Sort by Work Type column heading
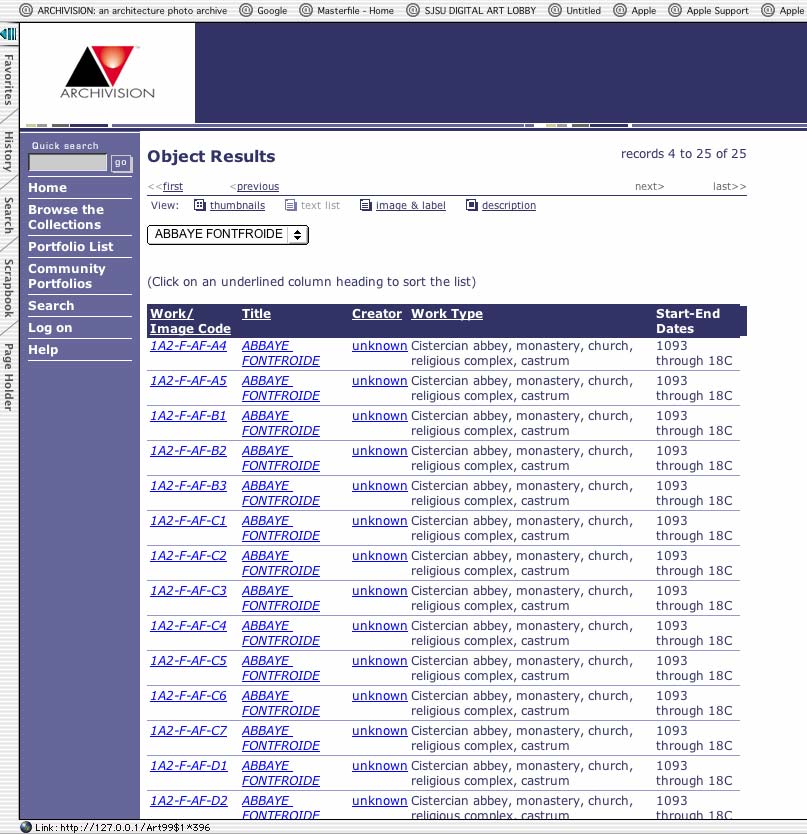The height and width of the screenshot is (834, 807). click(447, 314)
